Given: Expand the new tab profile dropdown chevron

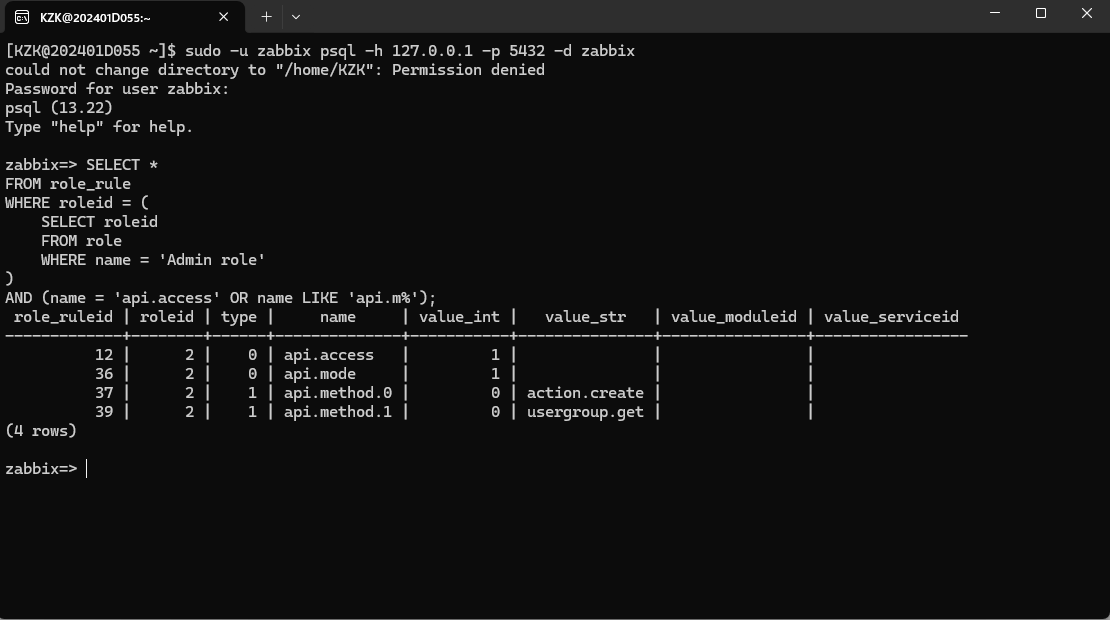Looking at the screenshot, I should [x=296, y=17].
